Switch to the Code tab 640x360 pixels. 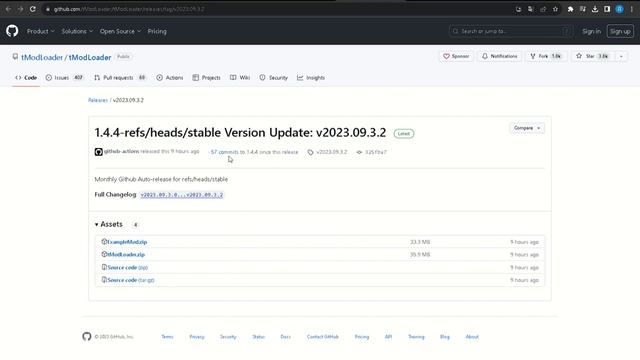click(26, 78)
